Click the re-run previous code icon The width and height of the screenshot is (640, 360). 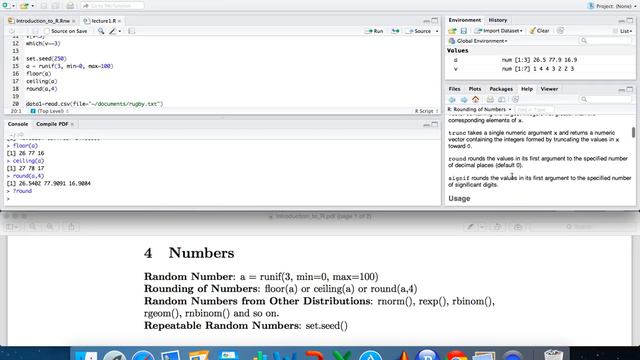pos(395,31)
